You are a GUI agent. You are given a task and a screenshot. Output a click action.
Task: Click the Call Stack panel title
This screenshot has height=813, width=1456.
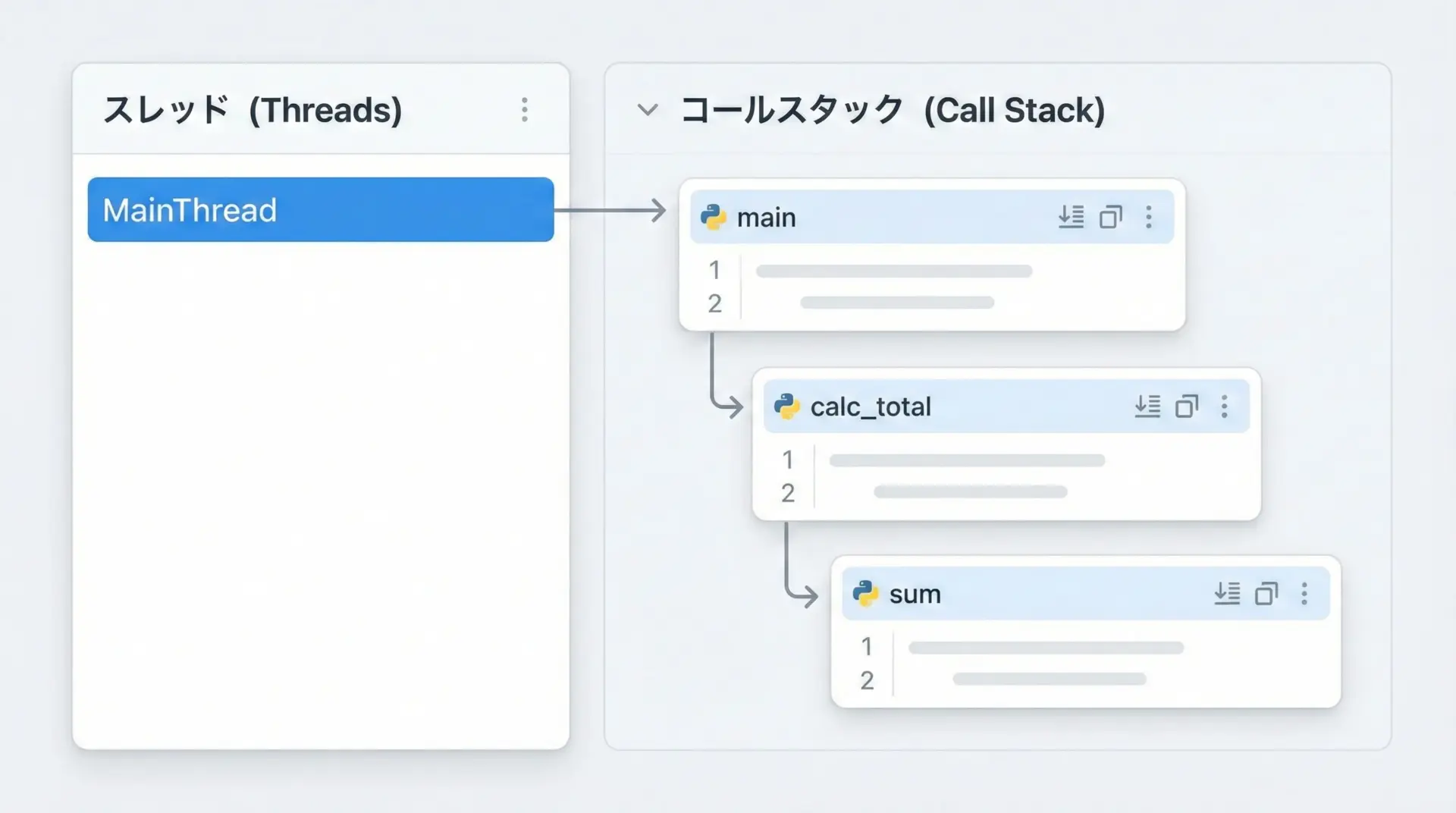[x=892, y=111]
